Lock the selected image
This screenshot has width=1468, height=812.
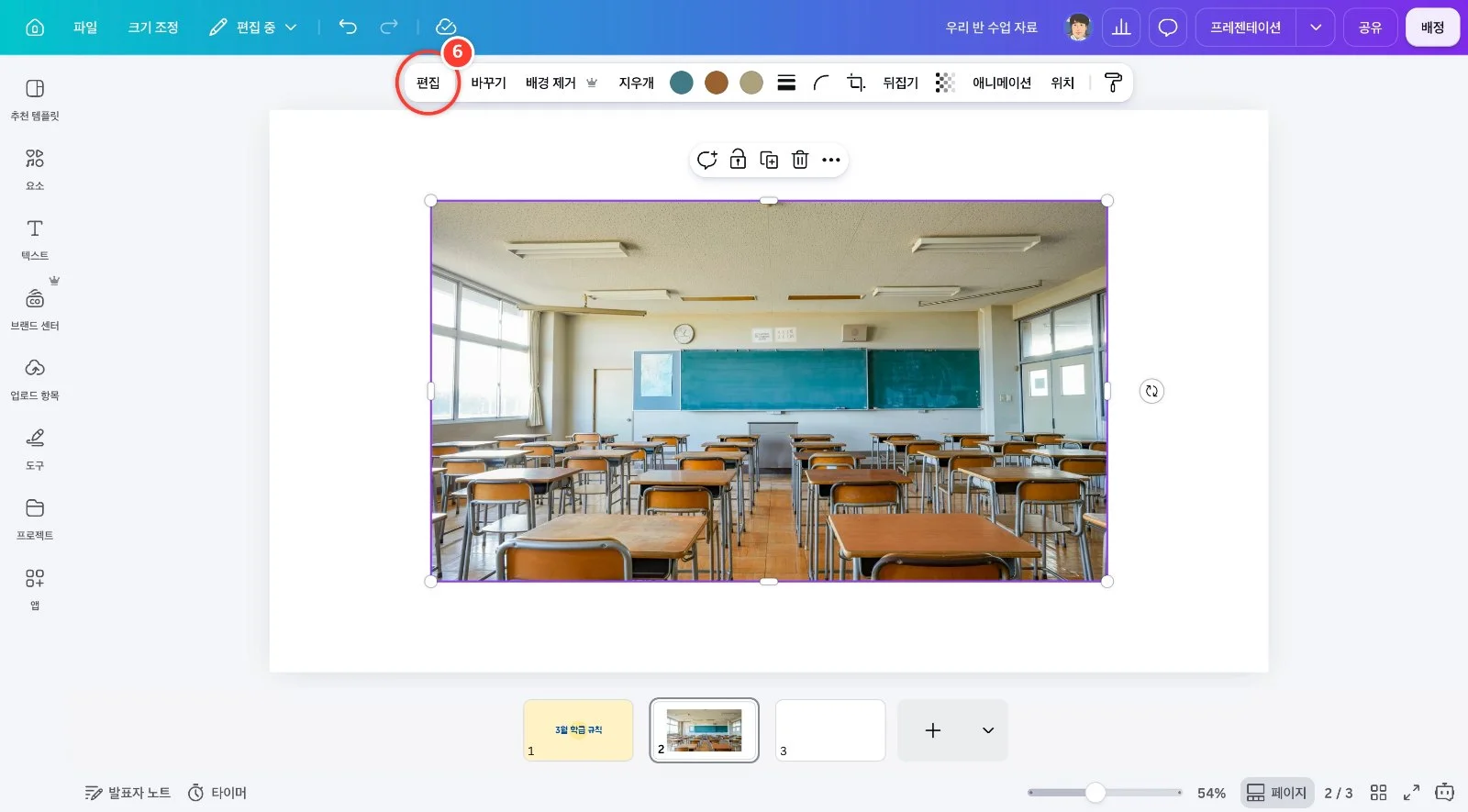(x=738, y=160)
